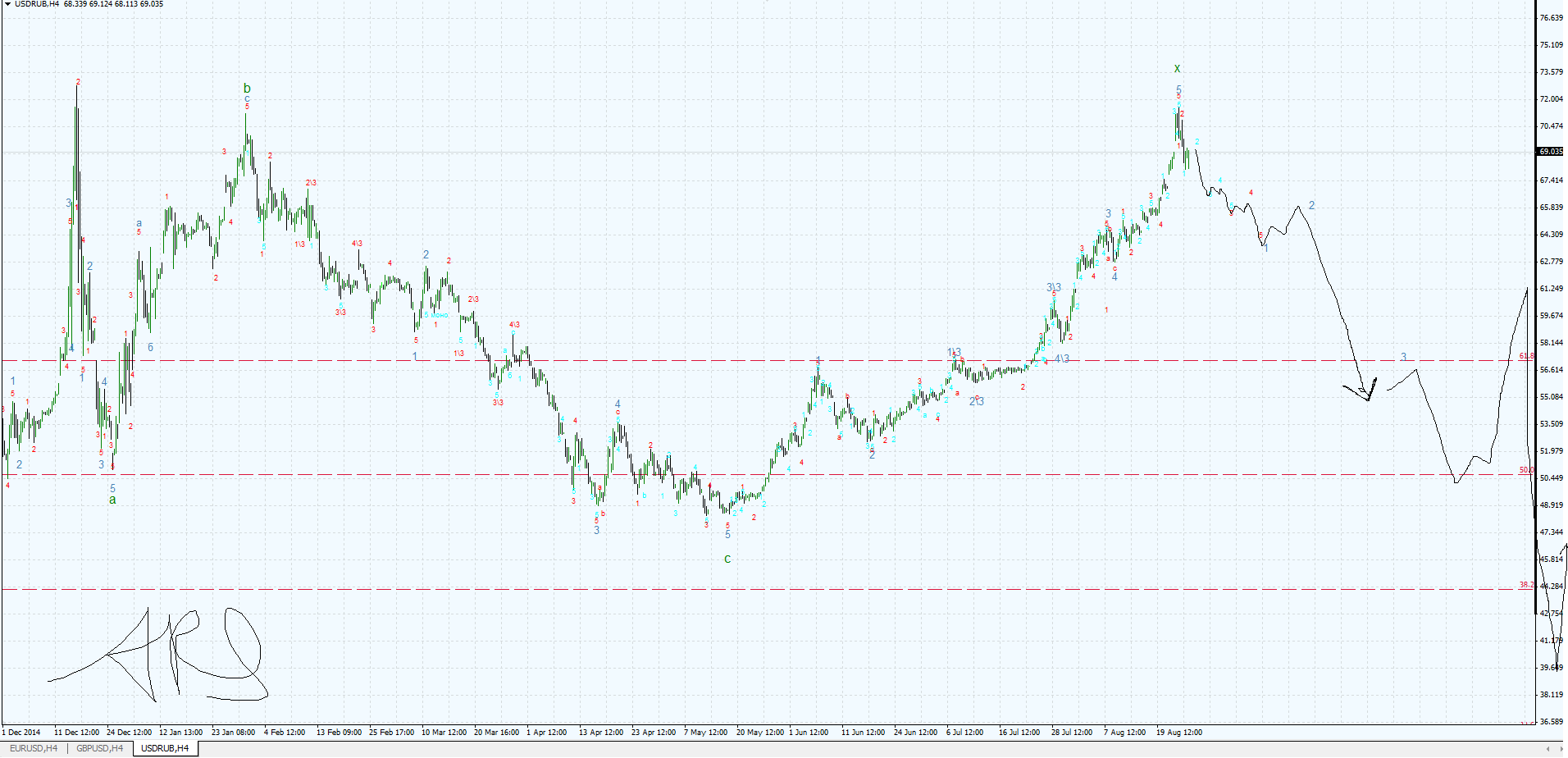1568x758 pixels.
Task: Select the 38.2 Fibonacci level label
Action: click(x=1526, y=585)
